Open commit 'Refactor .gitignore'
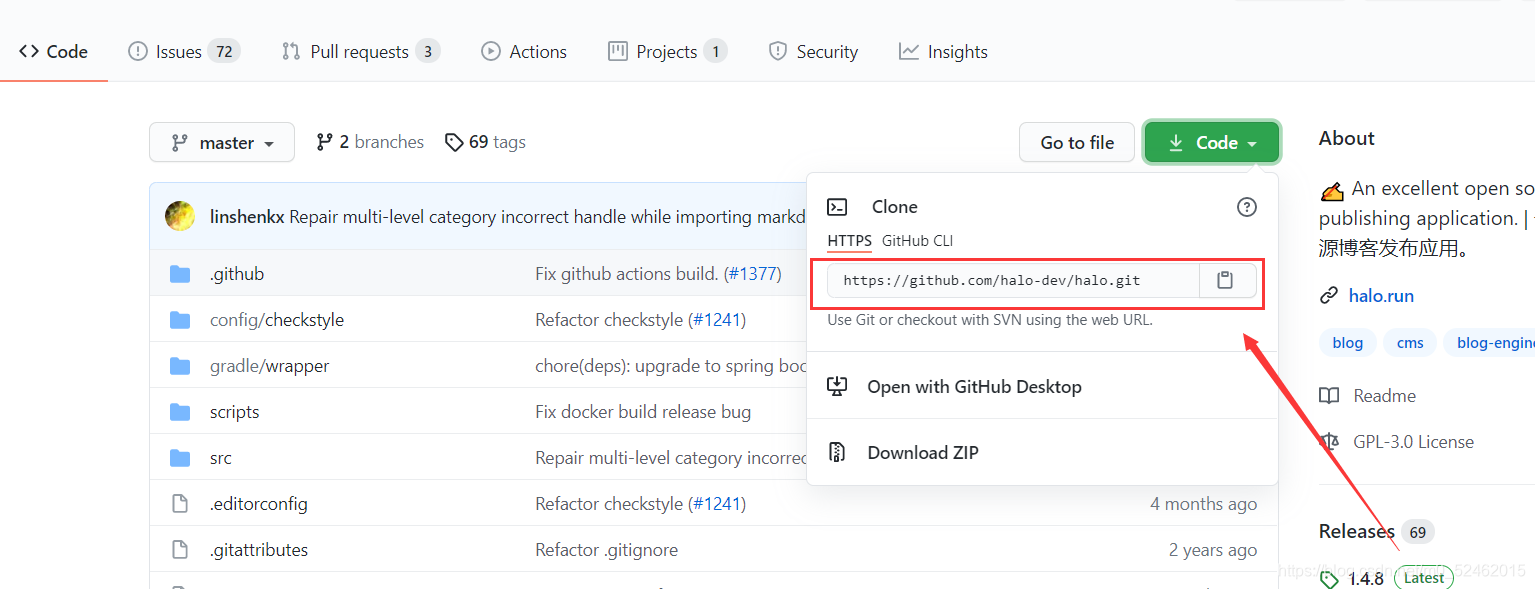The height and width of the screenshot is (589, 1535). click(606, 550)
